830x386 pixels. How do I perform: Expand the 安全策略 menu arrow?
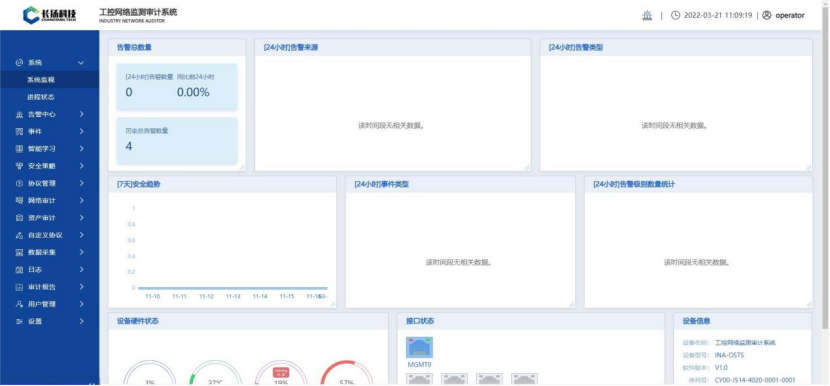pyautogui.click(x=82, y=166)
